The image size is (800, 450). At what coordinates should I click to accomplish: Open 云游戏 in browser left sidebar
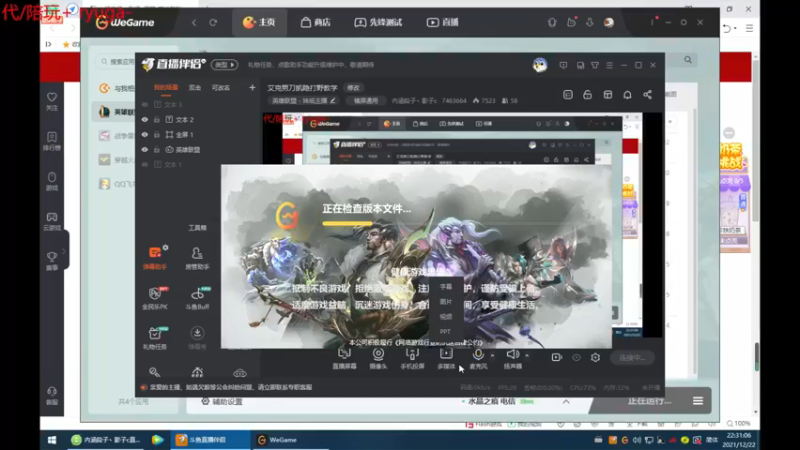click(x=52, y=221)
